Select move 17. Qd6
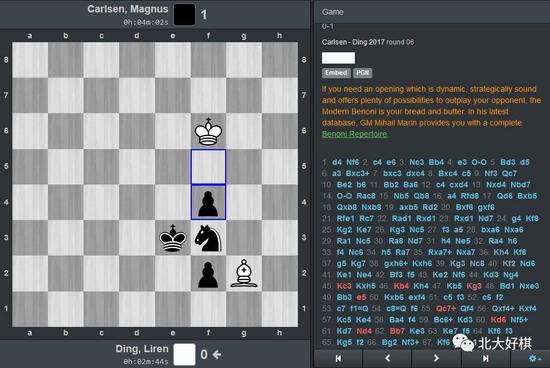The height and width of the screenshot is (368, 550). pyautogui.click(x=505, y=196)
